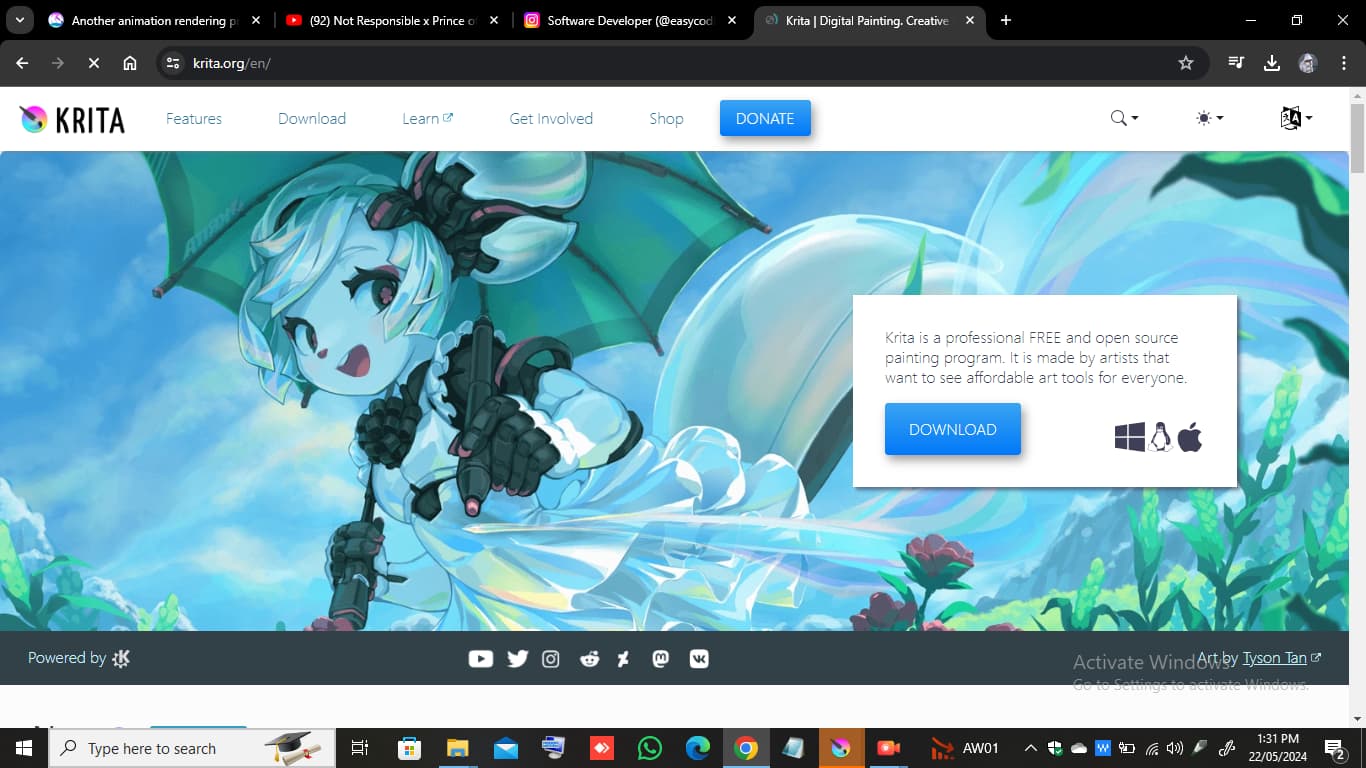The height and width of the screenshot is (768, 1366).
Task: Open Microsoft Store from the taskbar
Action: coord(409,748)
